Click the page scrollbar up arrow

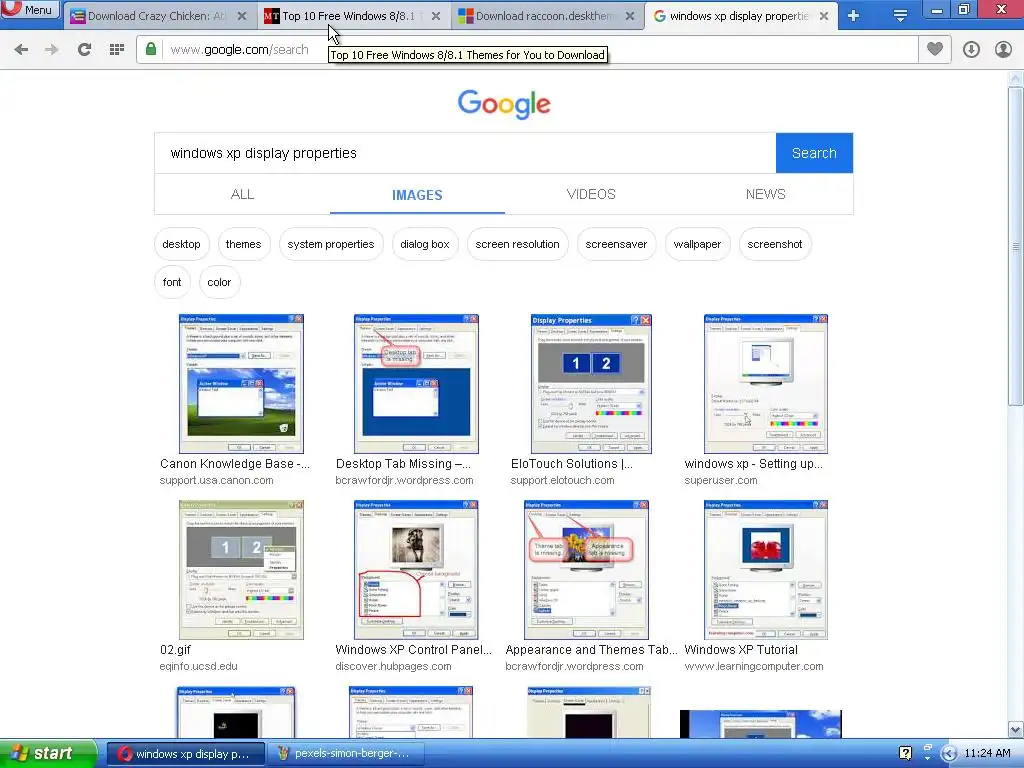click(x=1016, y=78)
